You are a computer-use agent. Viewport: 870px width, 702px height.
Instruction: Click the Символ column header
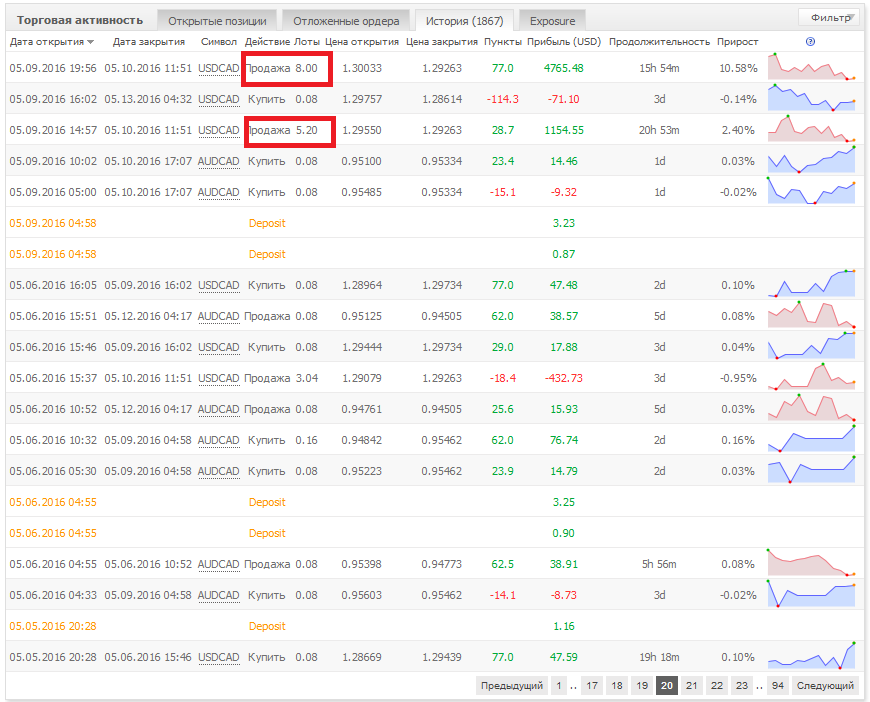pos(219,42)
